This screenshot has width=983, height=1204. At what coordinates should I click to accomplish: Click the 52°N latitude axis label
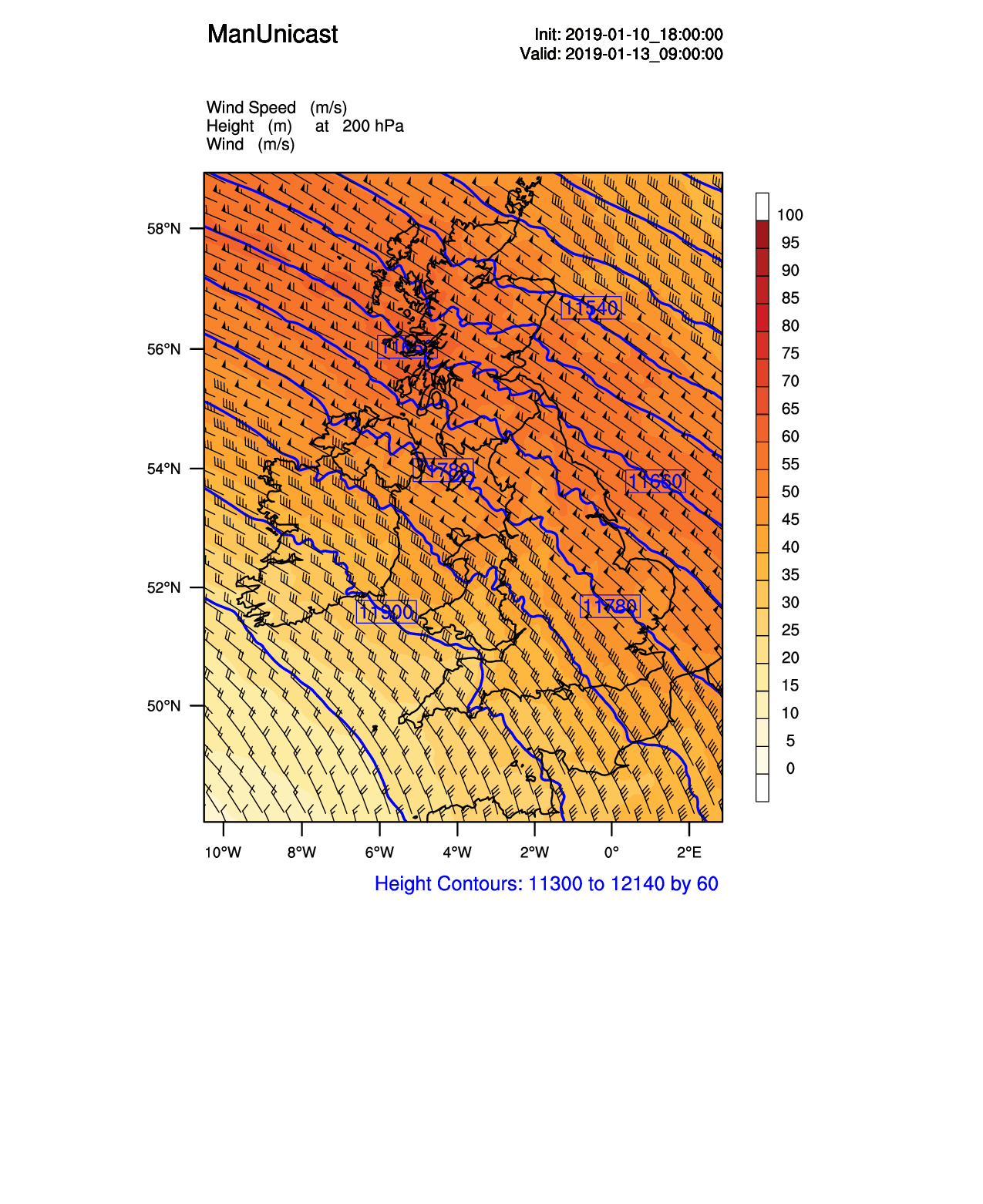click(x=164, y=587)
